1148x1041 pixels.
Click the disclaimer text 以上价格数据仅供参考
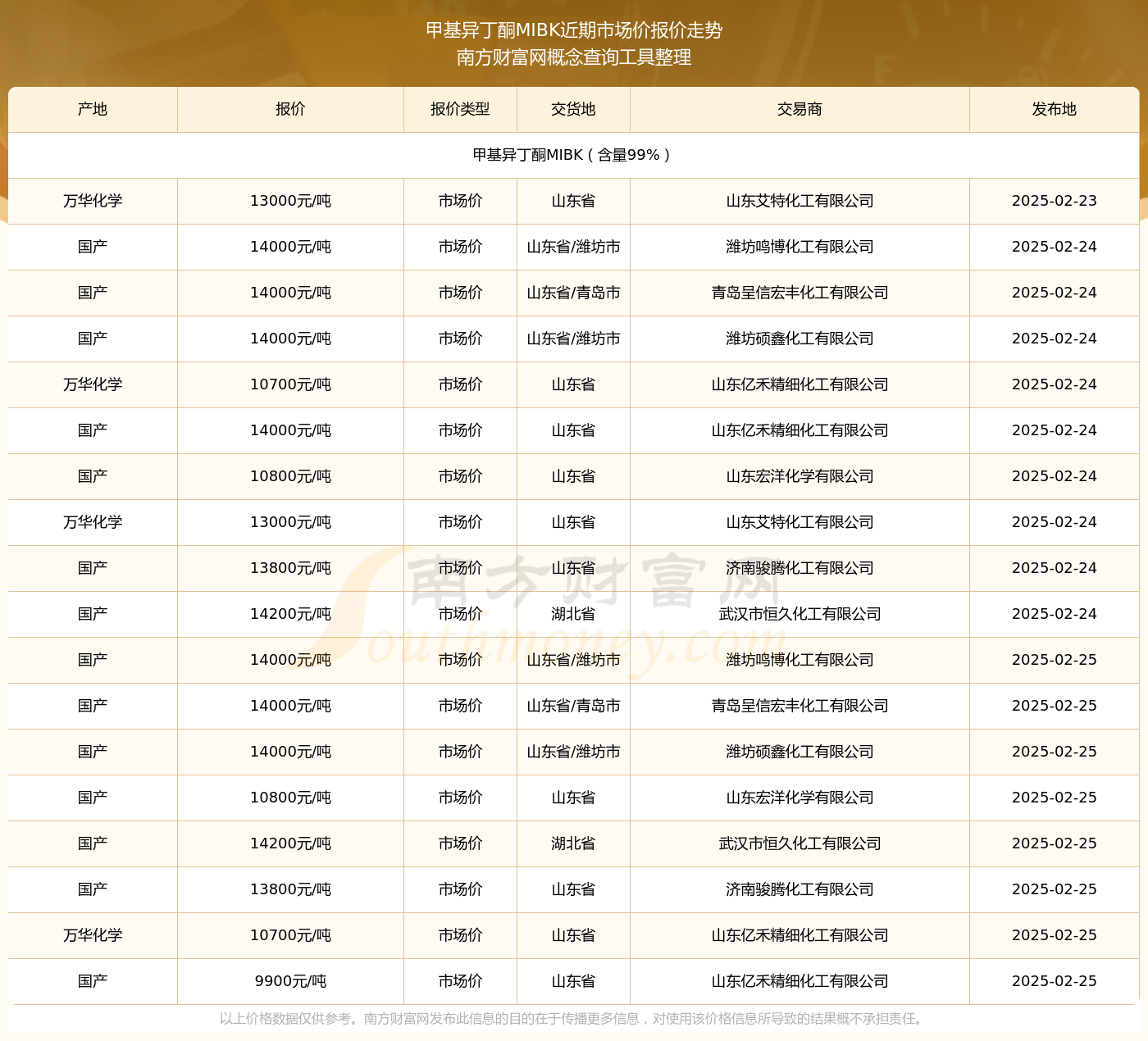click(285, 1019)
